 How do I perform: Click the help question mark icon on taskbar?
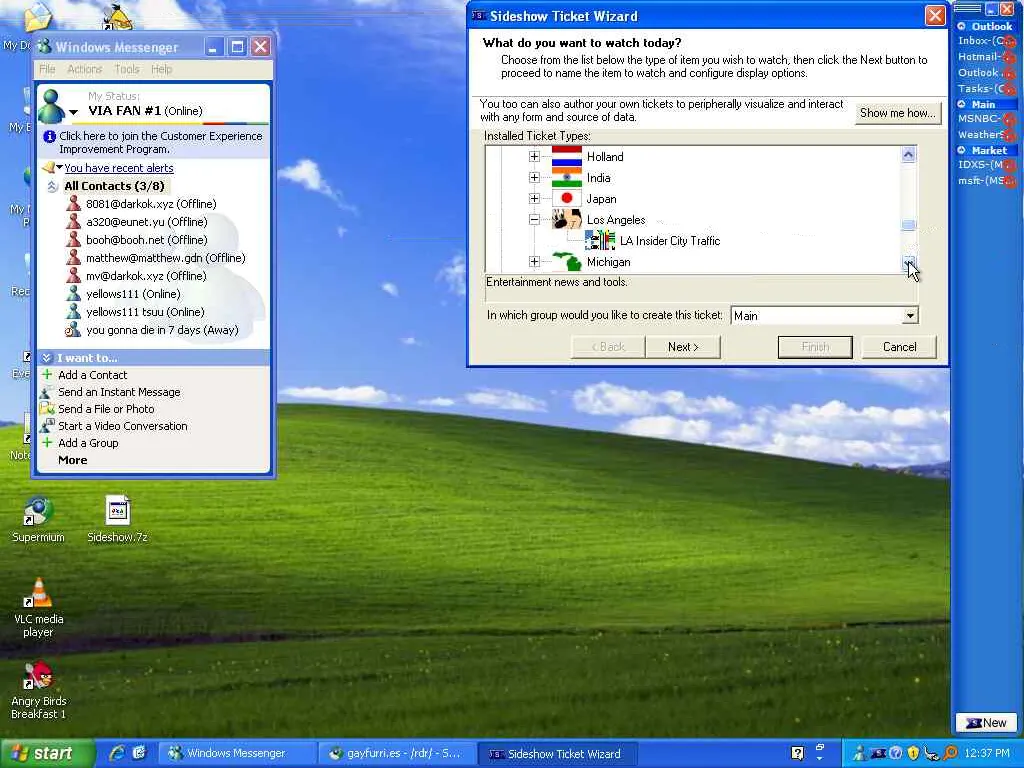pyautogui.click(x=797, y=753)
